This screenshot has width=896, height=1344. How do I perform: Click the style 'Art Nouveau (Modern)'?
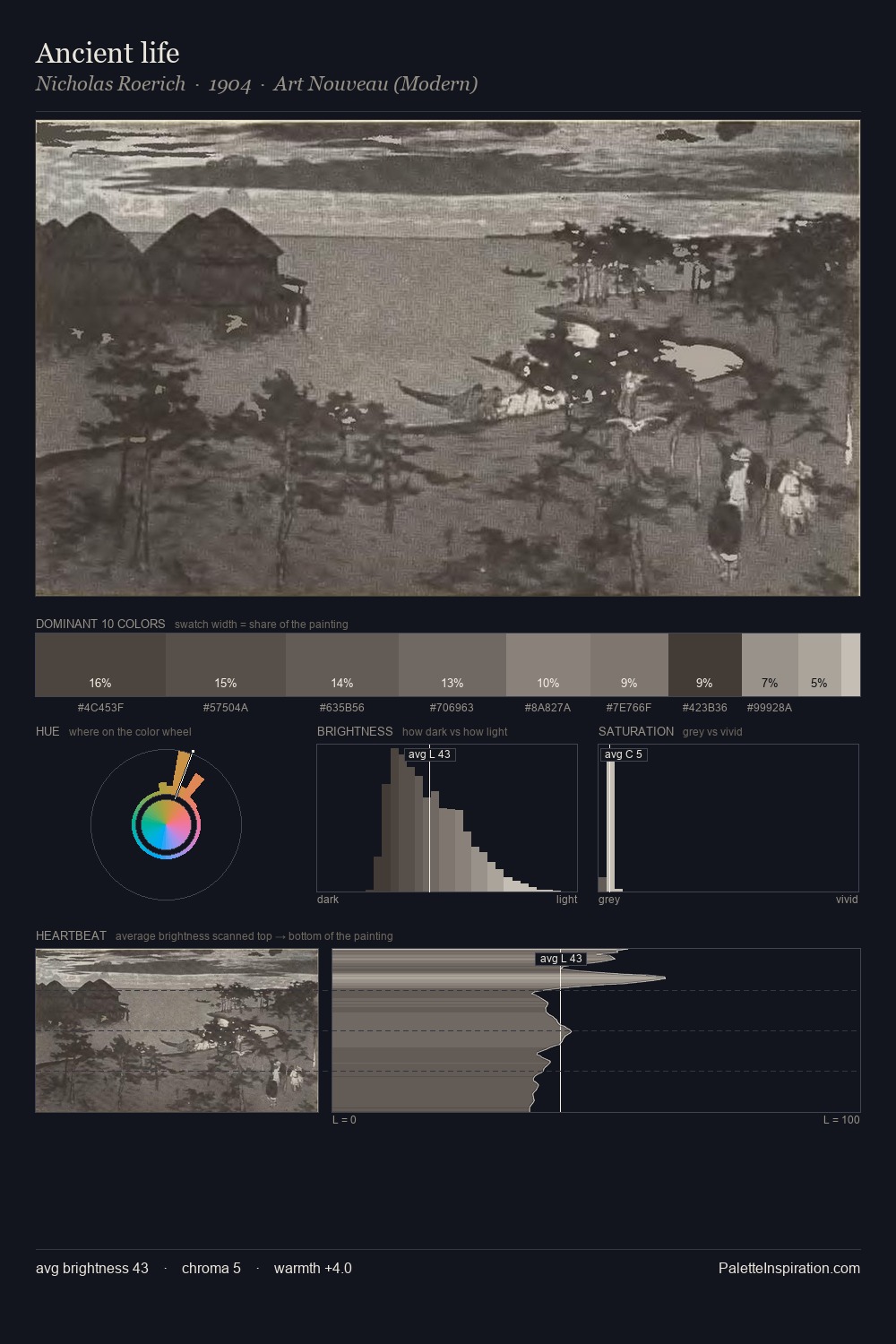tap(375, 83)
